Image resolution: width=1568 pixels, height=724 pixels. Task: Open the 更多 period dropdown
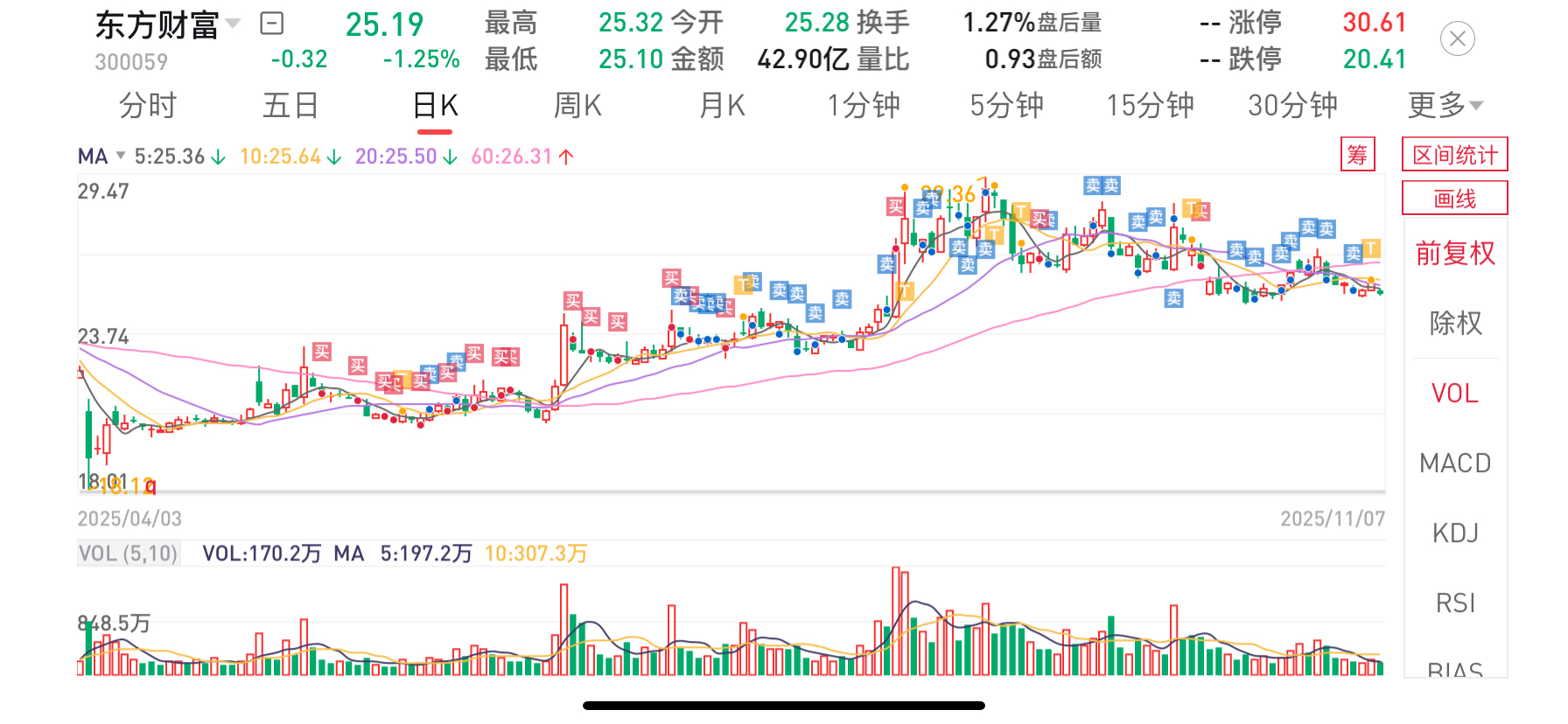[1445, 106]
